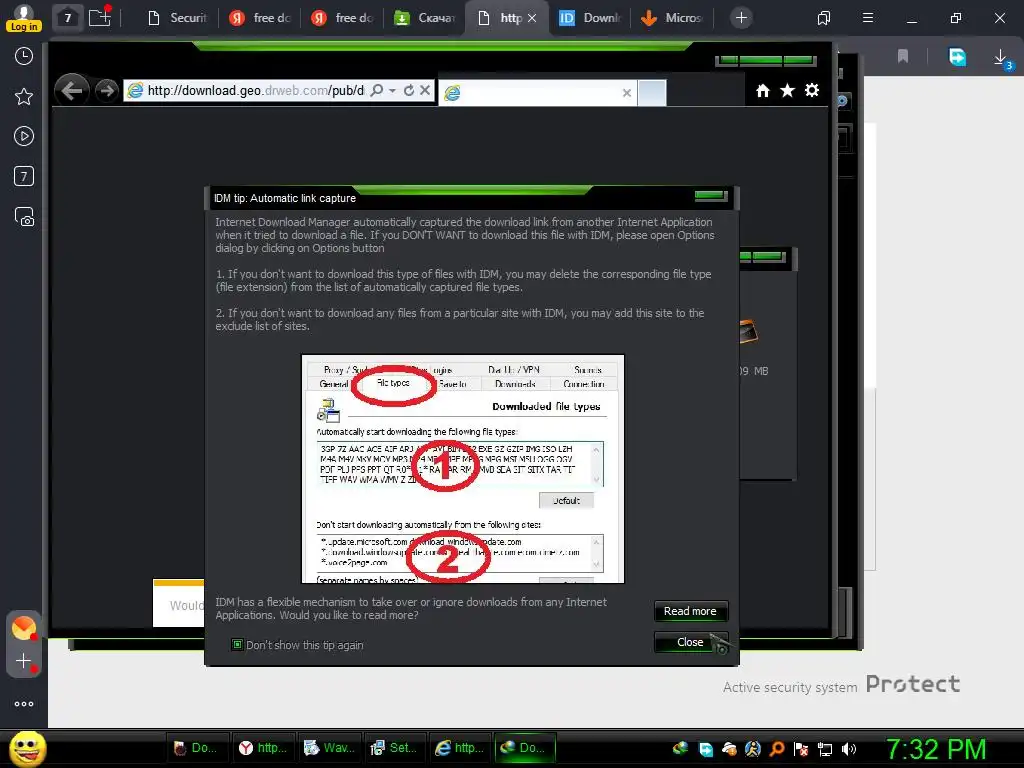This screenshot has height=768, width=1024.
Task: Open history clock icon in sidebar
Action: pos(24,57)
